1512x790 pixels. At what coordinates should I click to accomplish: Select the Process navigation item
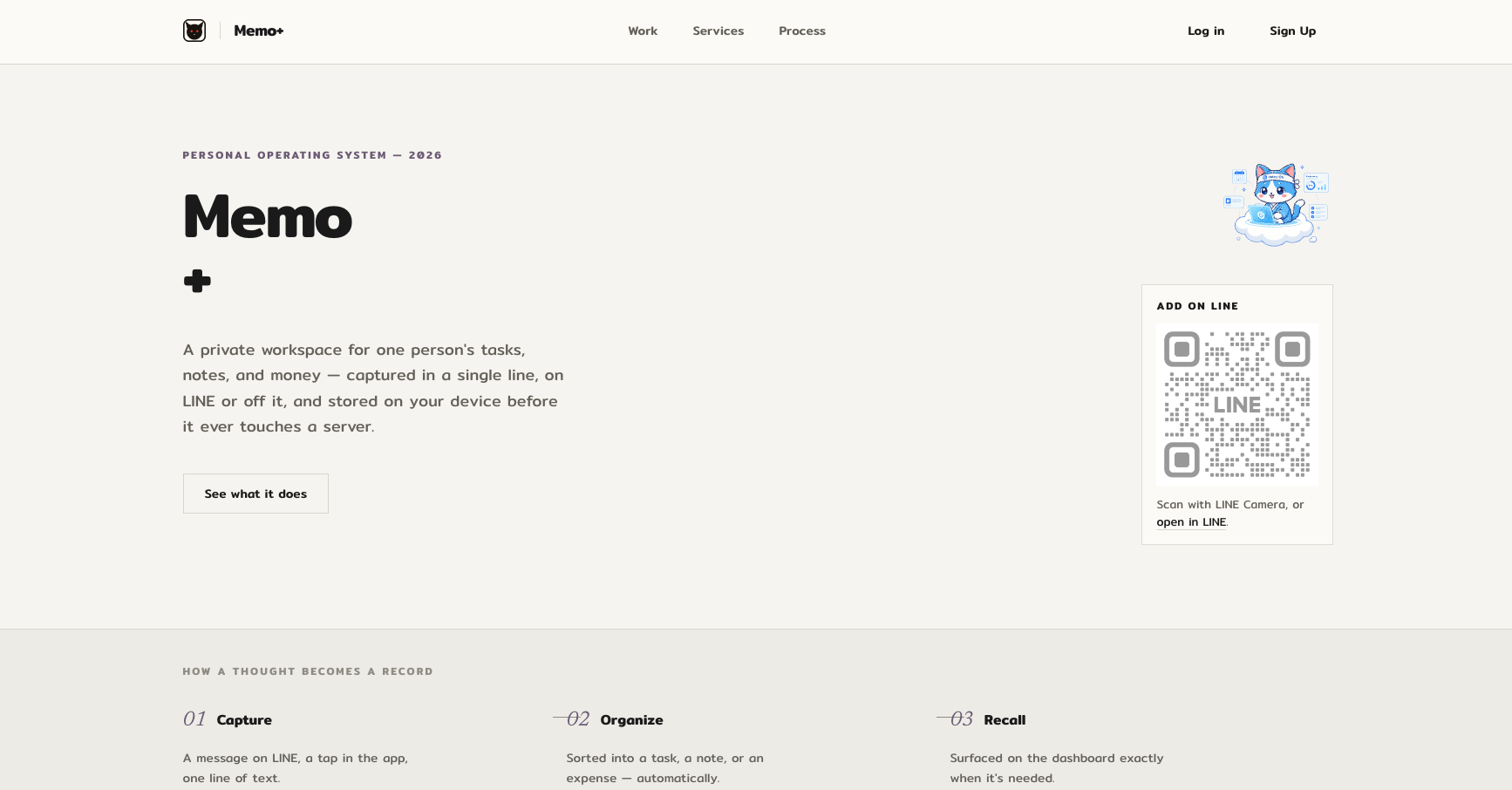pyautogui.click(x=802, y=31)
